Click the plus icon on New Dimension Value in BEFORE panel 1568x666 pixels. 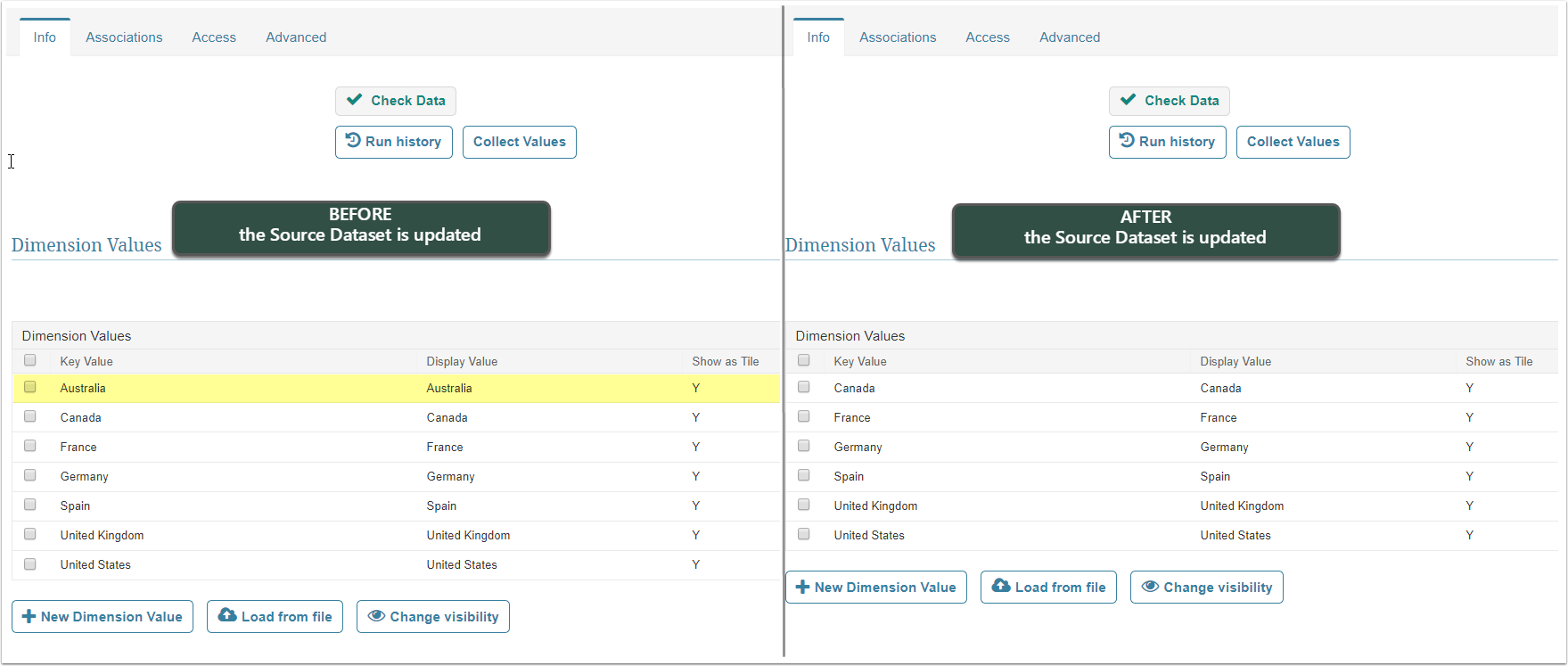click(x=29, y=616)
